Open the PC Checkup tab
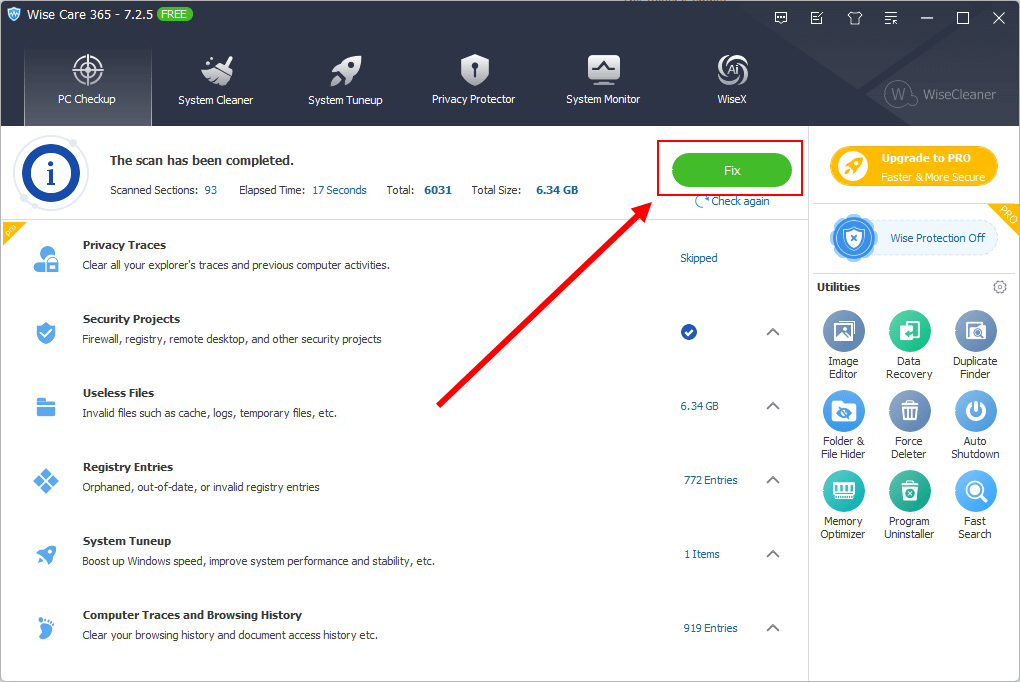 [x=88, y=87]
